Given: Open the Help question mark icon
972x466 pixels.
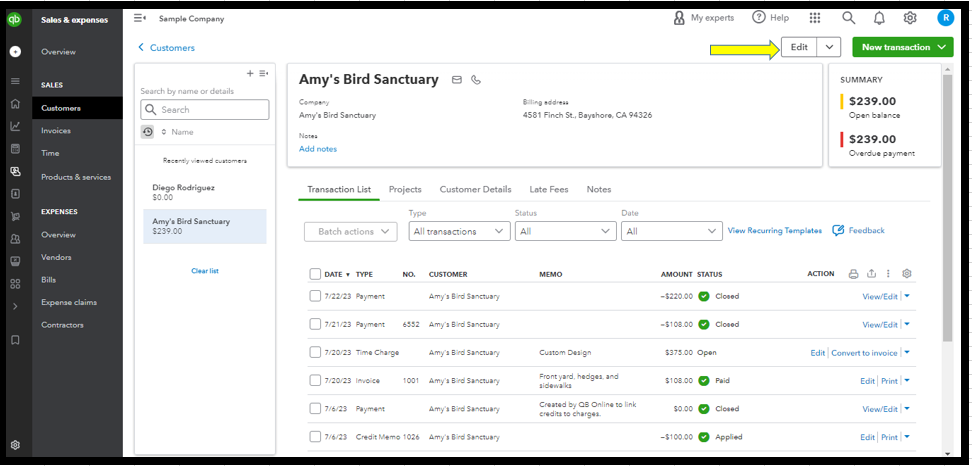Looking at the screenshot, I should (759, 18).
